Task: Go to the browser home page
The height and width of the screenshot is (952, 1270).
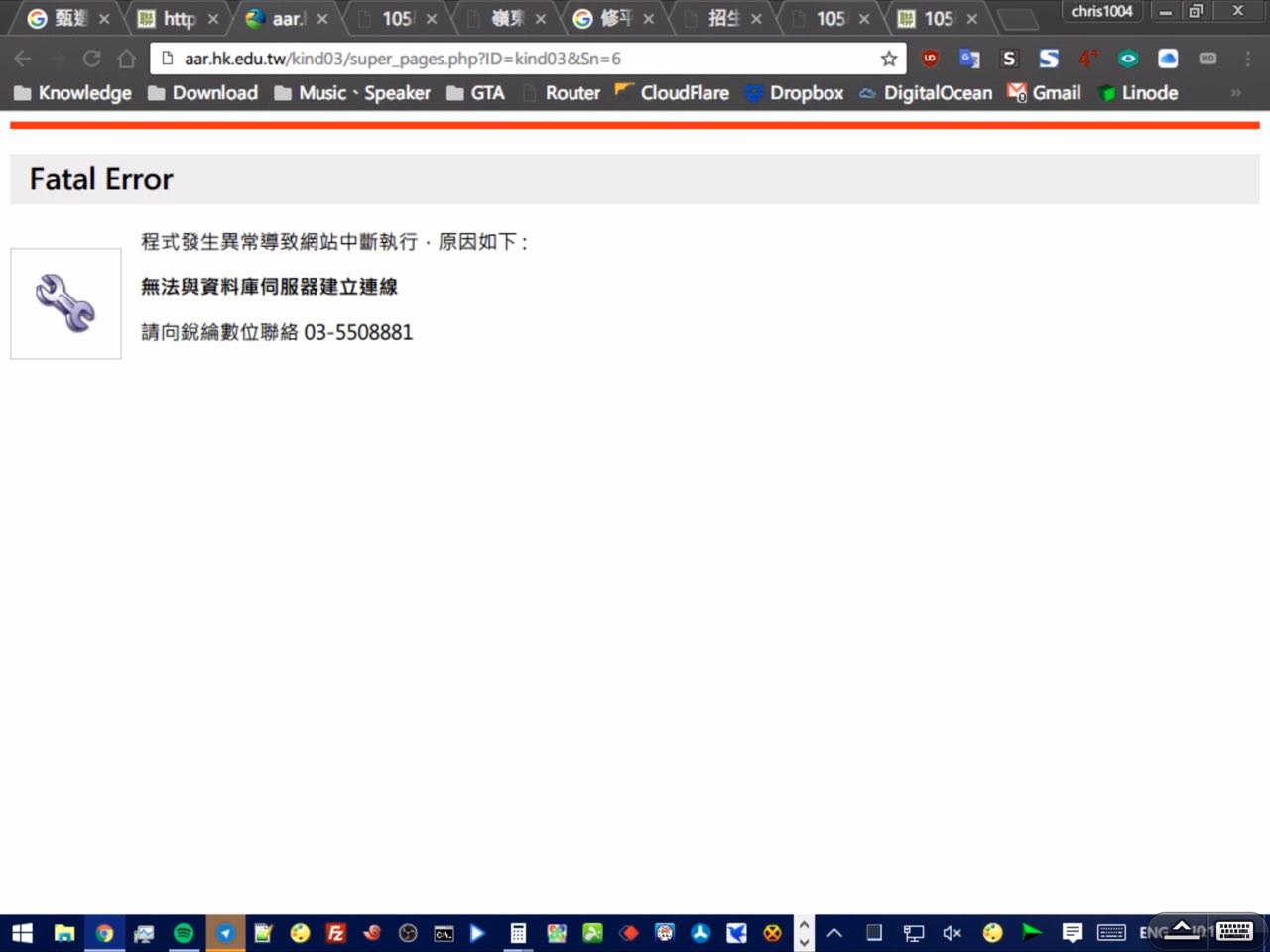Action: (x=127, y=59)
